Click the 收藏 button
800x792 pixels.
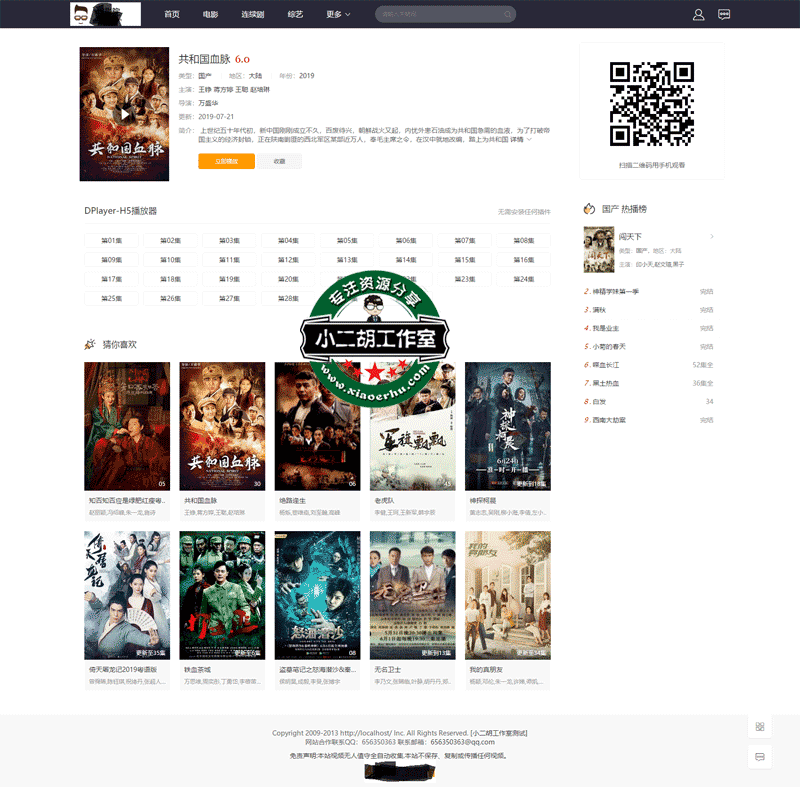(x=279, y=161)
